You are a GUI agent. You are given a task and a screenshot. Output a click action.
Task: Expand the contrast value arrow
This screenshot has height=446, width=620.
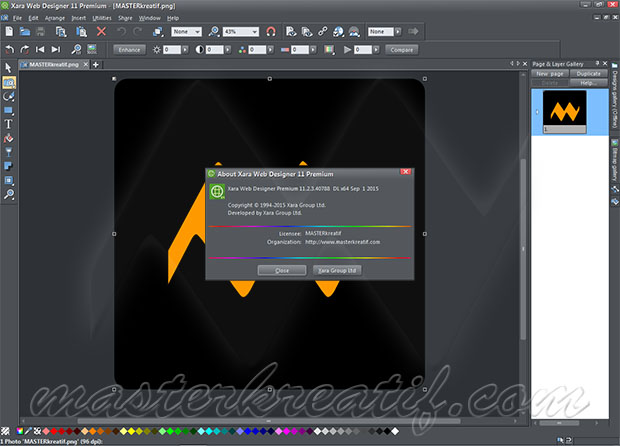point(228,50)
